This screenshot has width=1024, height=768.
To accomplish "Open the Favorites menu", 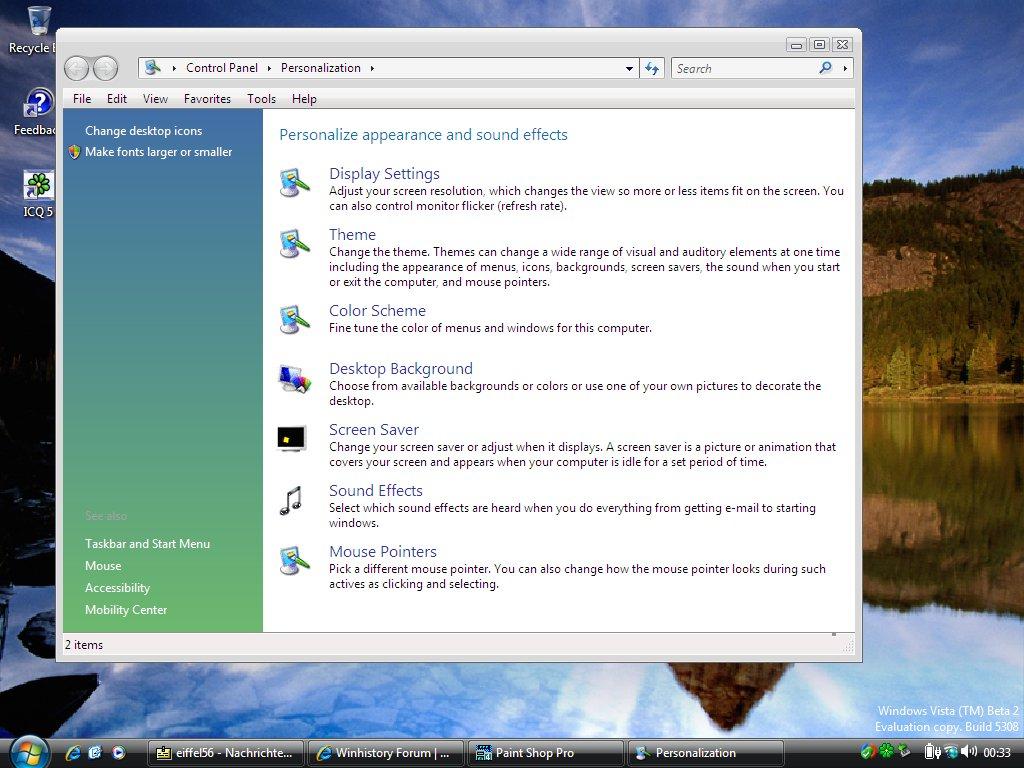I will pos(207,98).
